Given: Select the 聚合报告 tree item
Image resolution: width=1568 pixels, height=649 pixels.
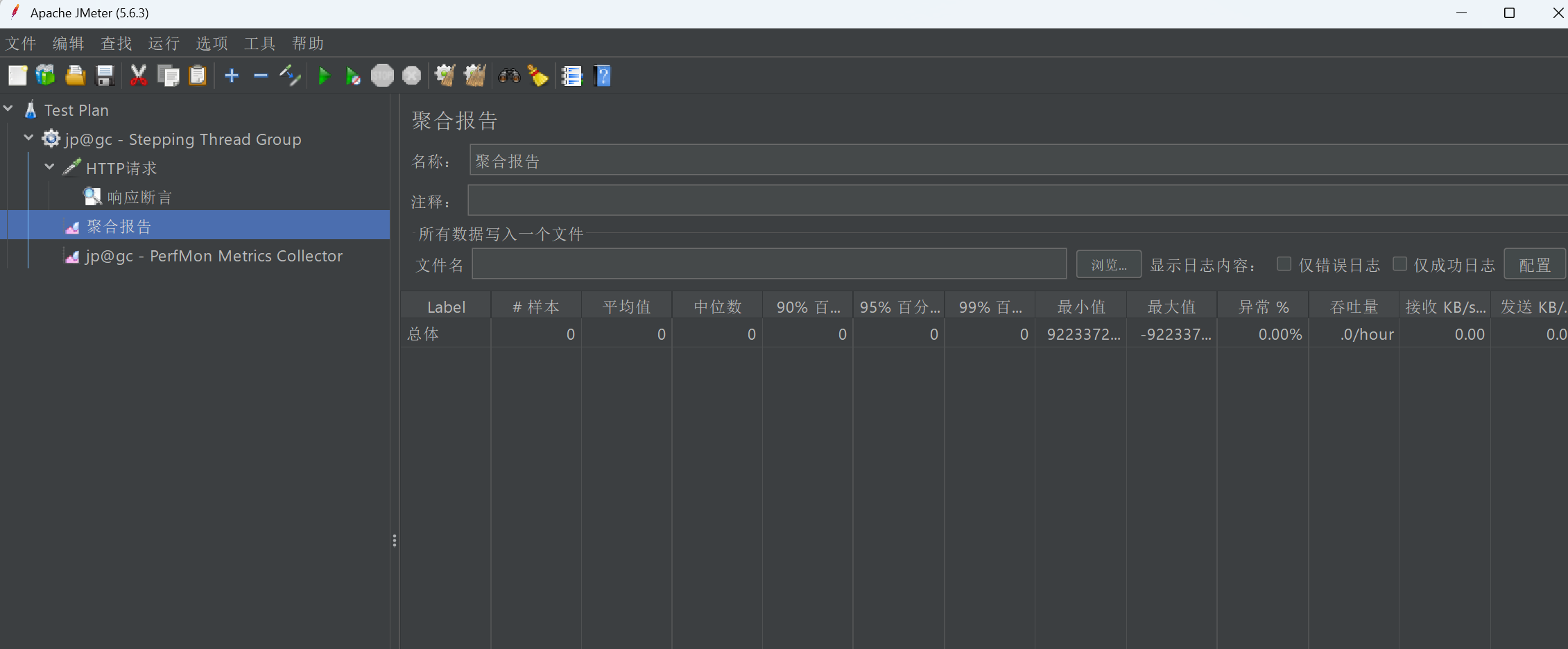Looking at the screenshot, I should coord(119,226).
